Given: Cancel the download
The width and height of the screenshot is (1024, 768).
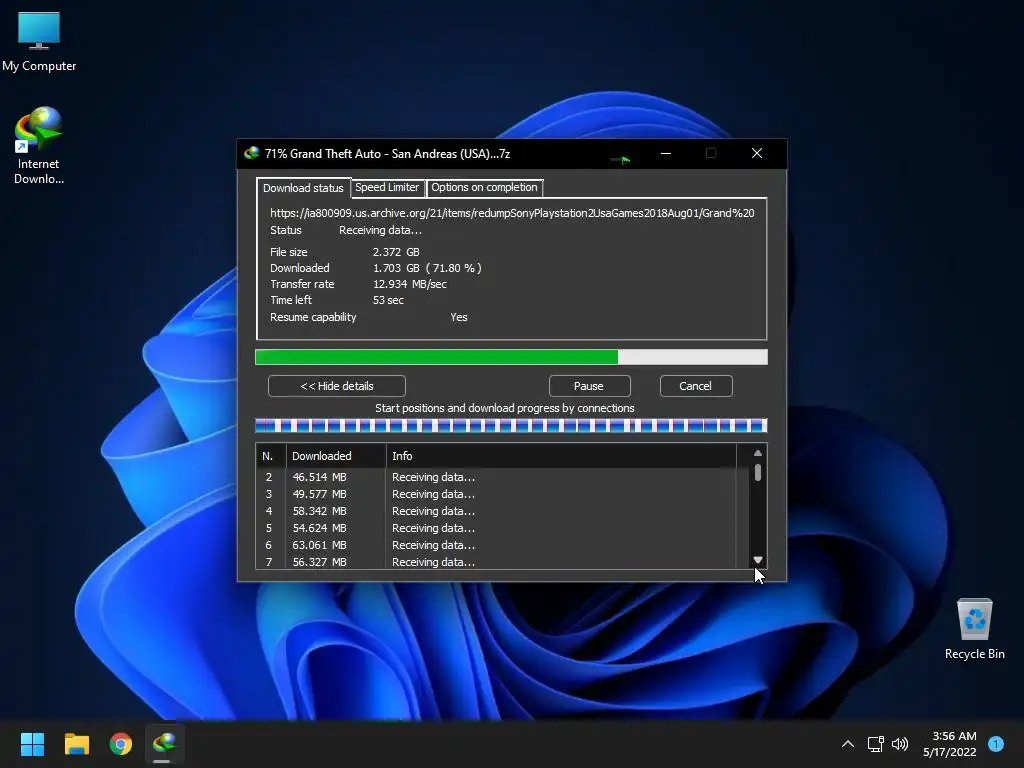Looking at the screenshot, I should (x=696, y=386).
